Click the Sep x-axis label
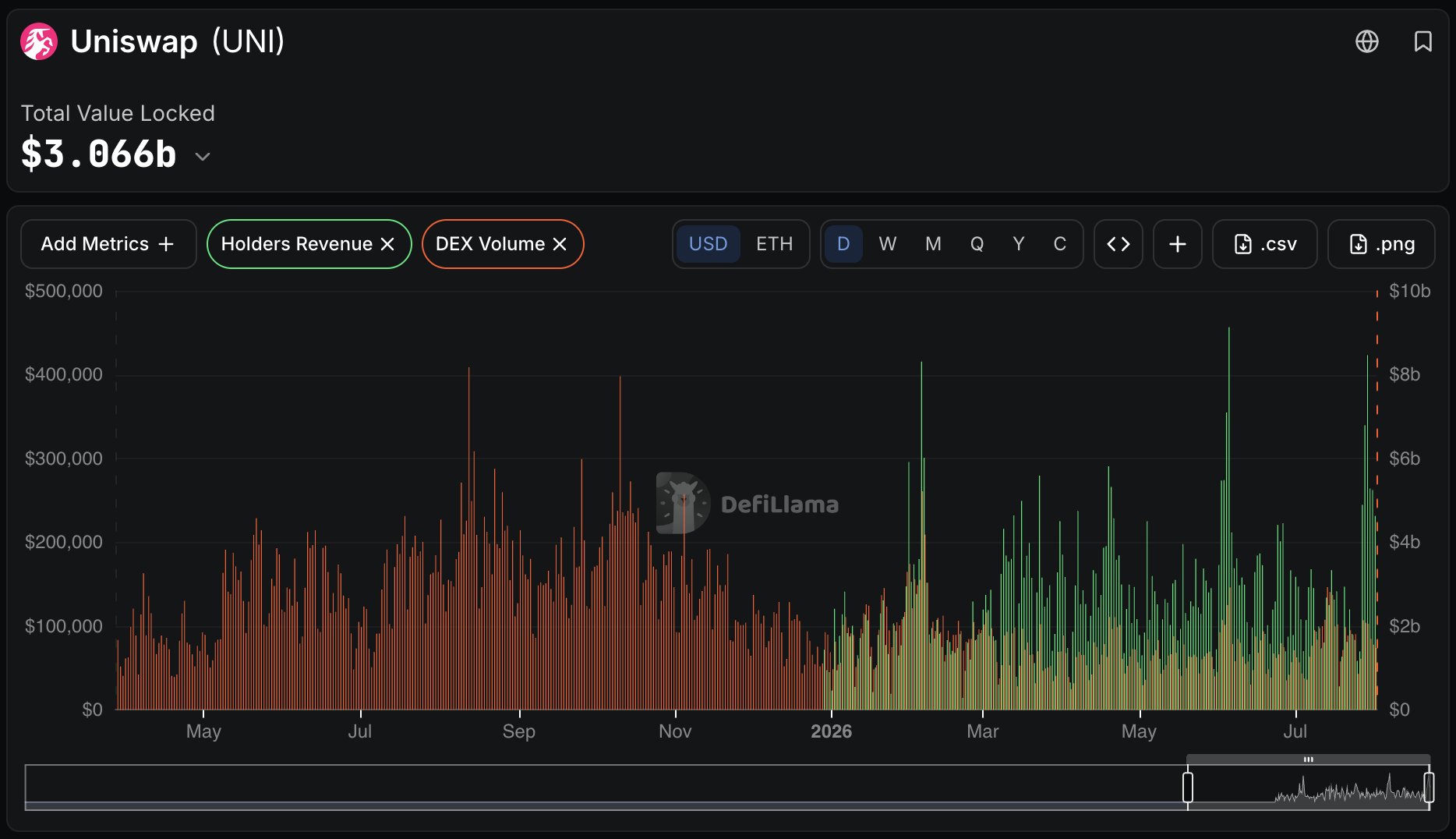 click(x=519, y=731)
